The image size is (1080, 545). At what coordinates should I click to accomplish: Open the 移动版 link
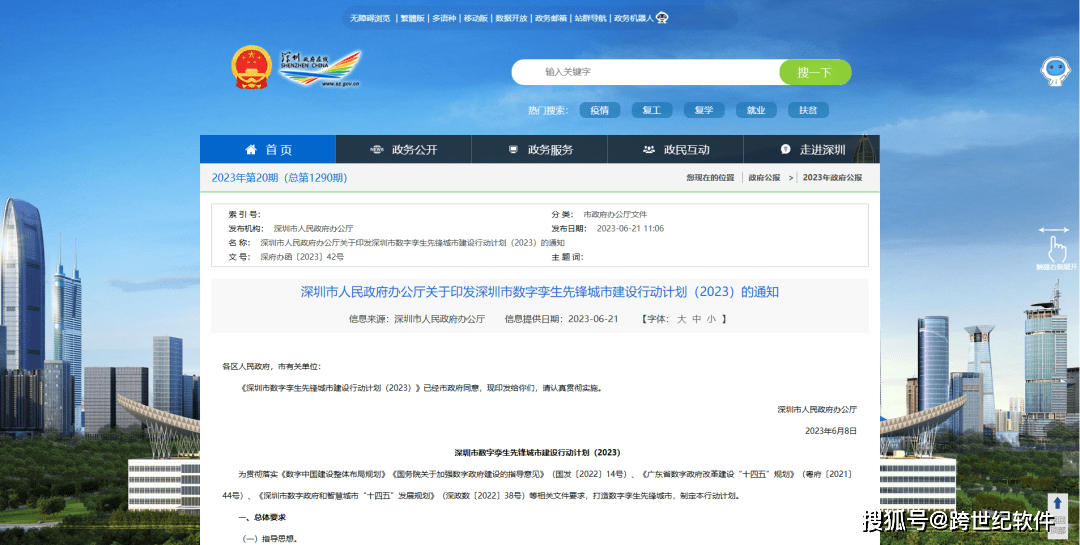[x=476, y=19]
